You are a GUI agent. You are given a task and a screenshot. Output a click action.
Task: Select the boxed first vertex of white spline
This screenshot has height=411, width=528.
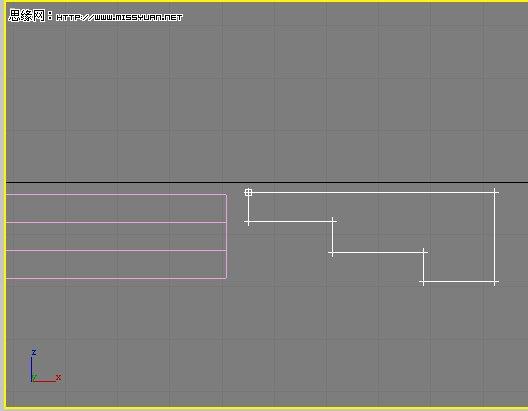[x=249, y=192]
